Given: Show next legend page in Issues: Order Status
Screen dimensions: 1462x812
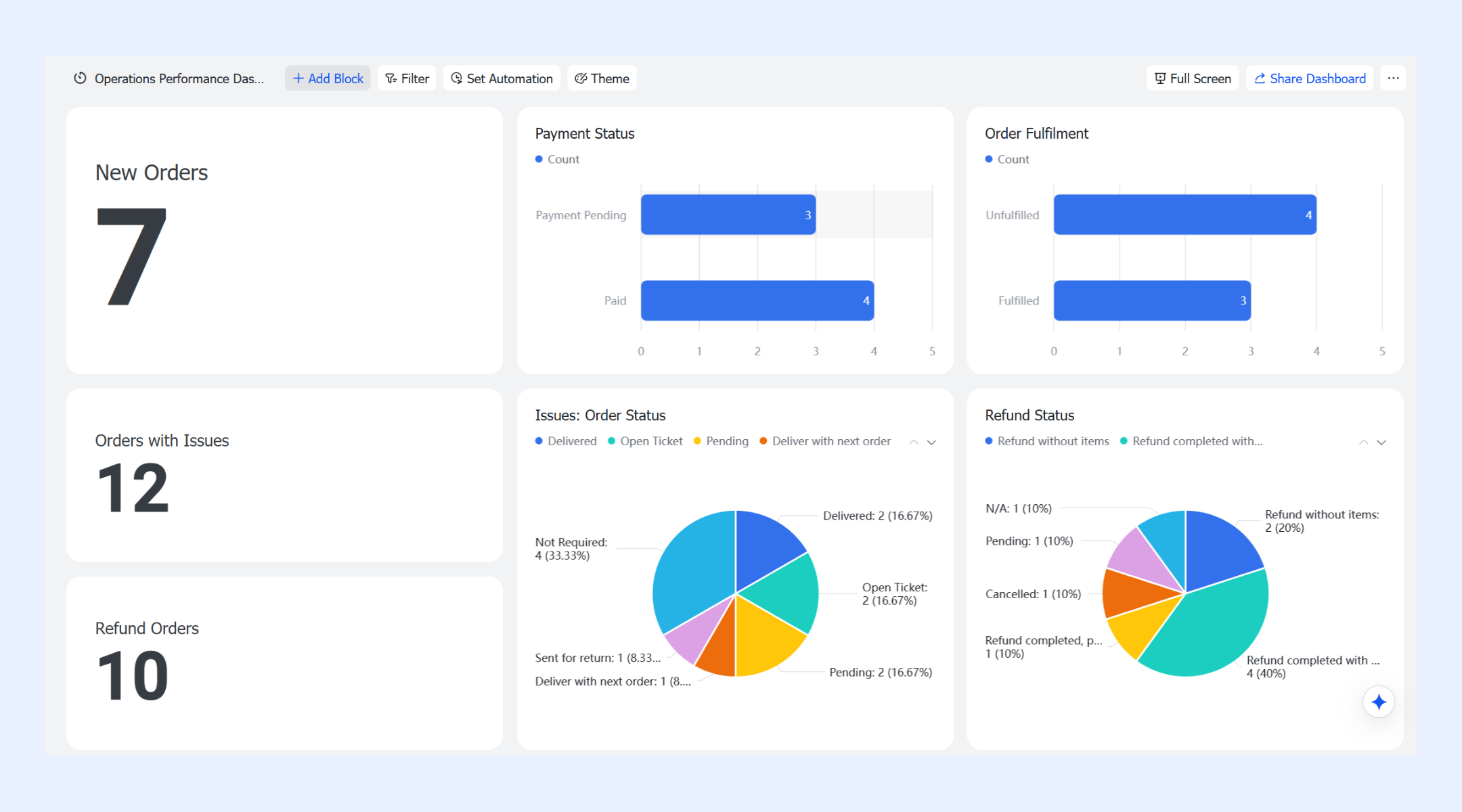Looking at the screenshot, I should pyautogui.click(x=932, y=442).
